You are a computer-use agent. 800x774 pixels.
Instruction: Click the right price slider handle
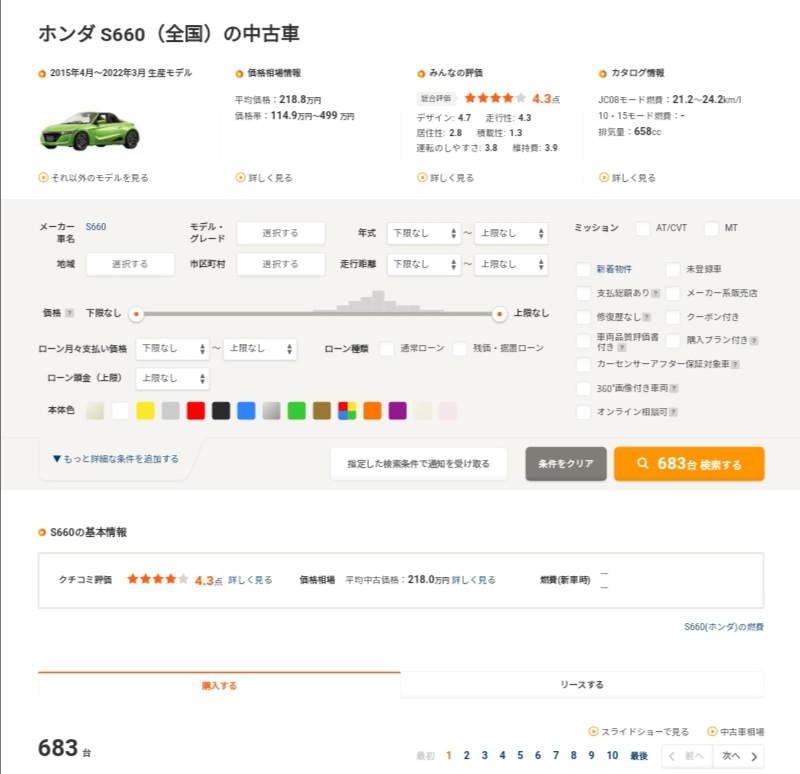(x=499, y=314)
